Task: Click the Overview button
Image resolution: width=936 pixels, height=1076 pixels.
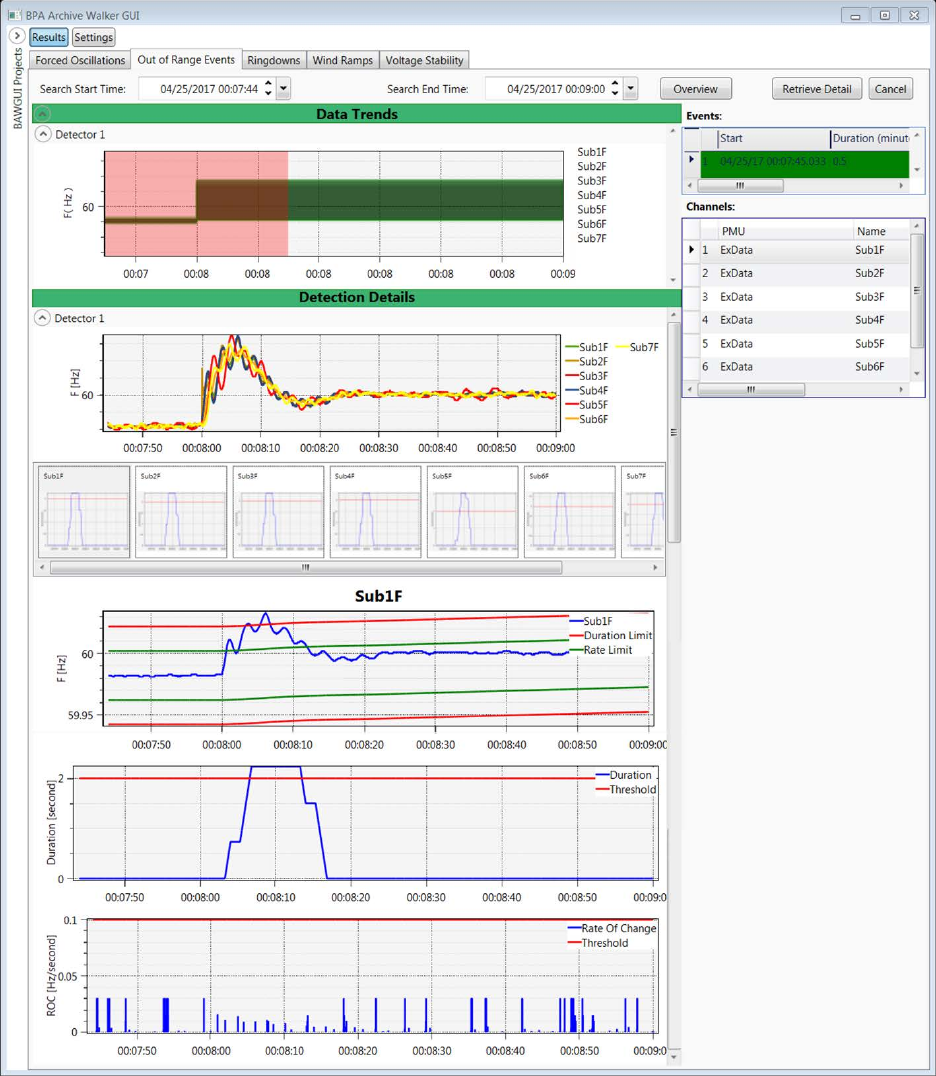Action: tap(695, 89)
